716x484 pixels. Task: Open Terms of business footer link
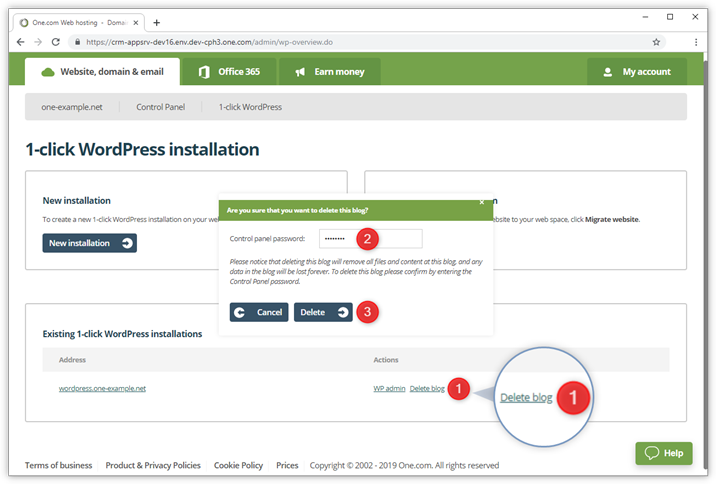(x=58, y=465)
